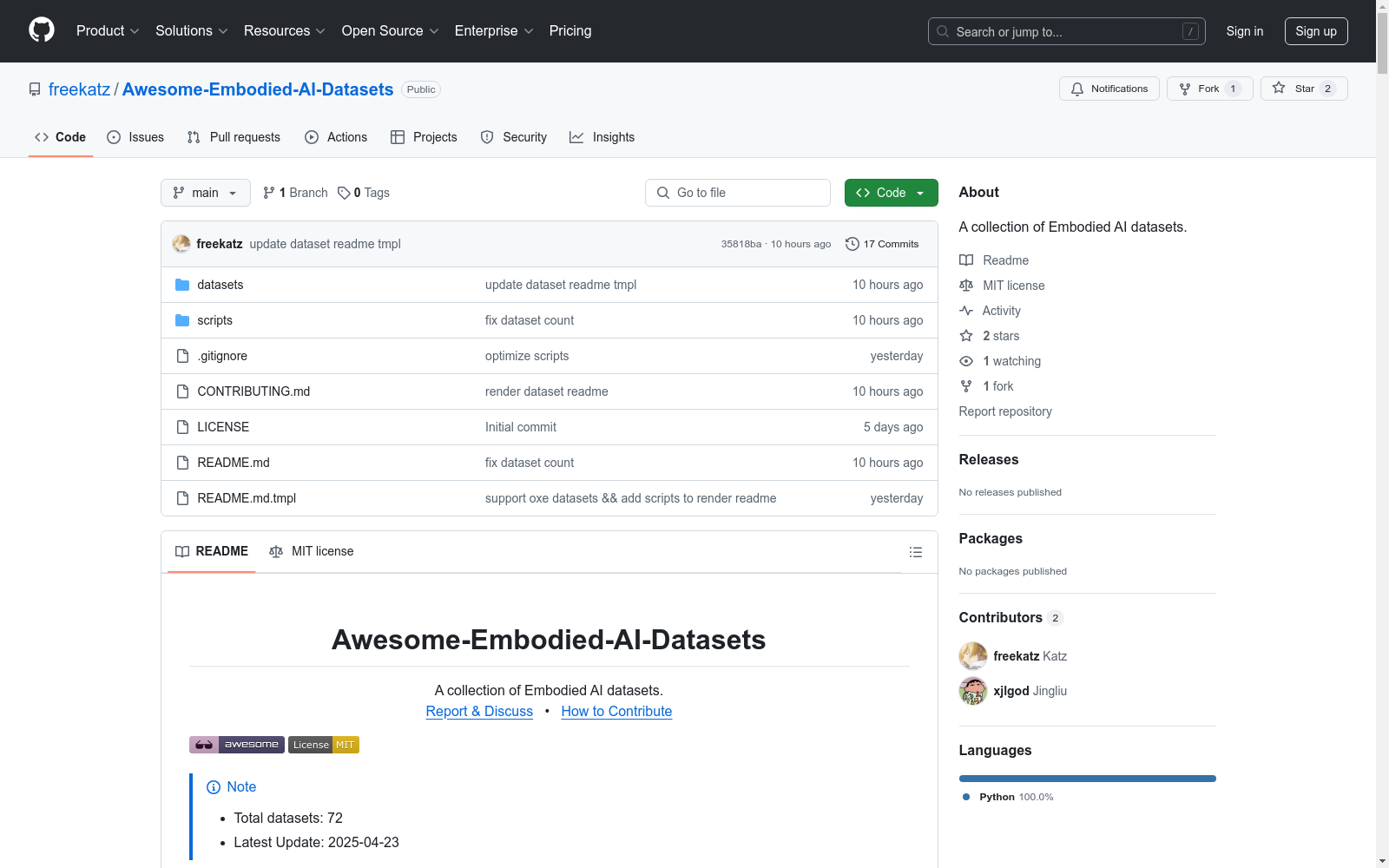Switch to the Security tab

pyautogui.click(x=514, y=137)
